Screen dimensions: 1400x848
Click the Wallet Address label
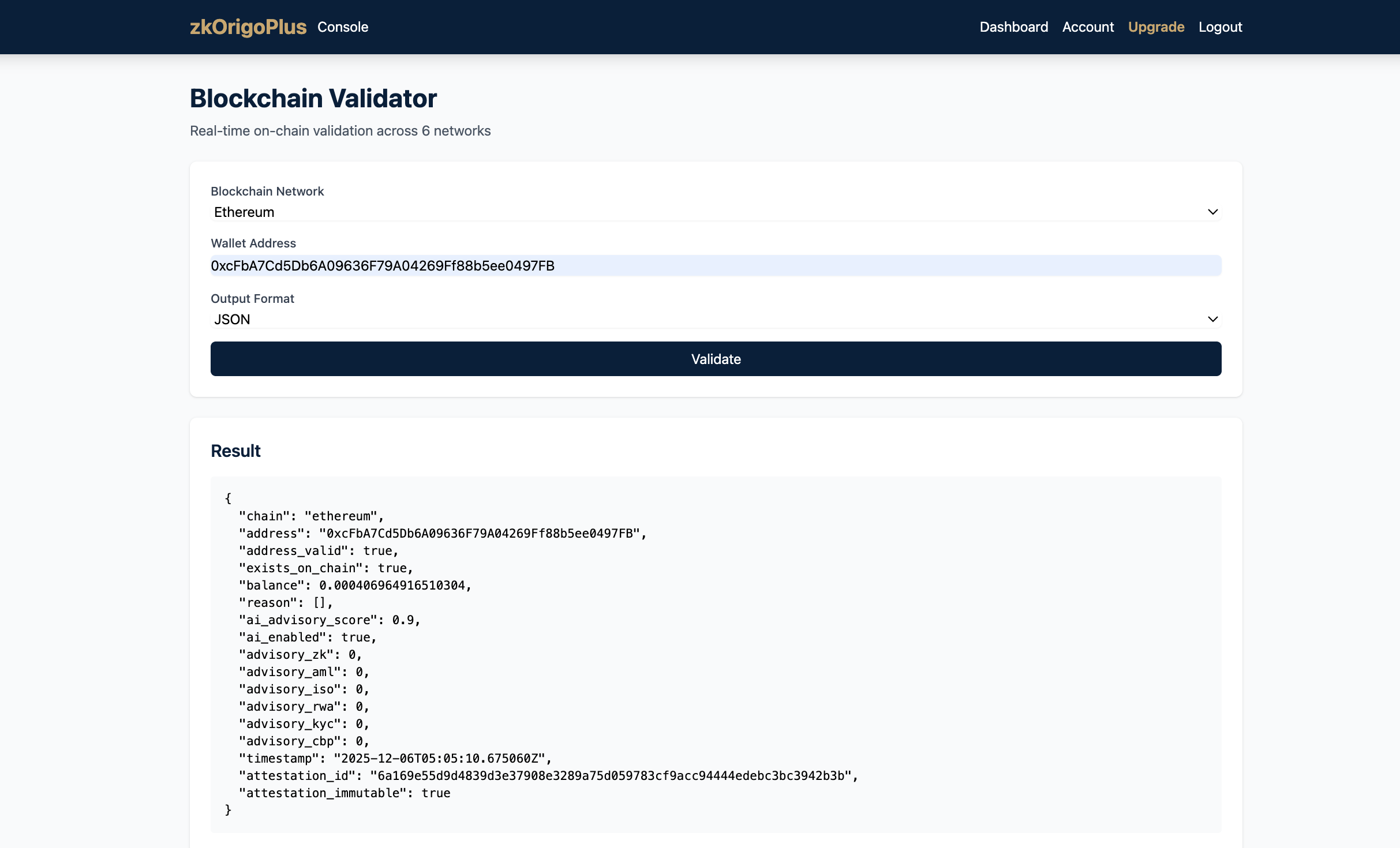tap(253, 243)
